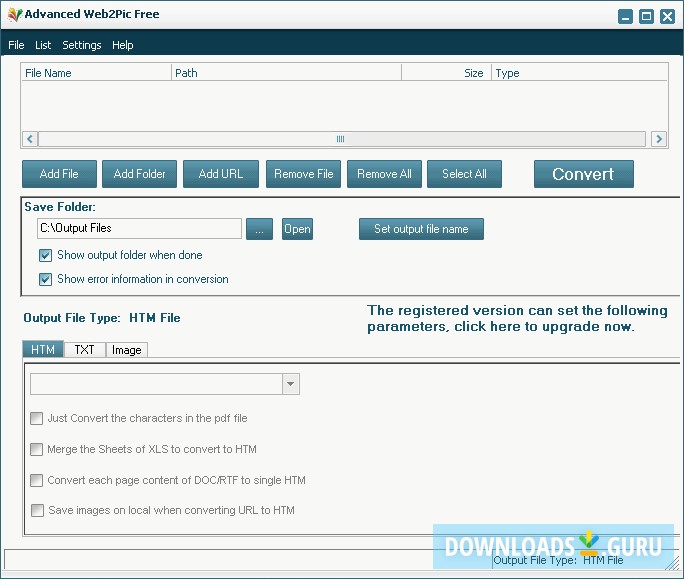This screenshot has height=579, width=684.
Task: Open the output folder with Open button
Action: [x=297, y=229]
